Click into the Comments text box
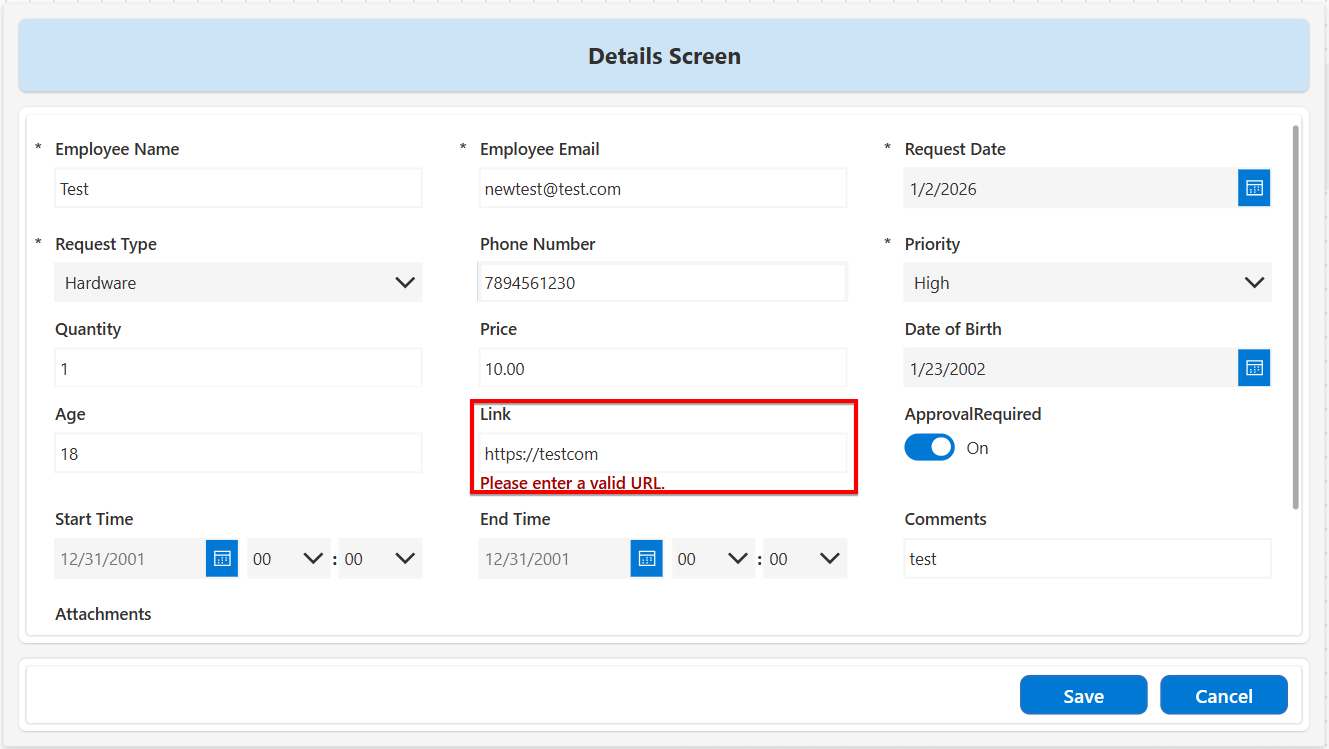The width and height of the screenshot is (1329, 749). pyautogui.click(x=1087, y=559)
